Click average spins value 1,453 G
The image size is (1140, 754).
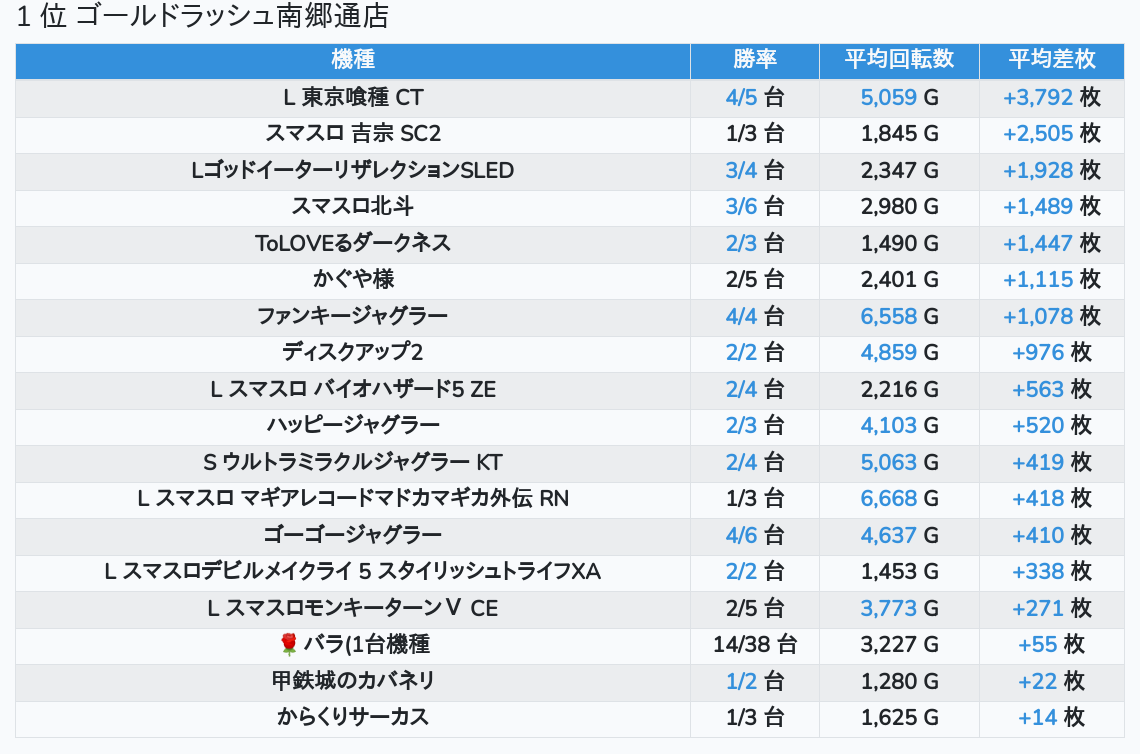pyautogui.click(x=899, y=571)
